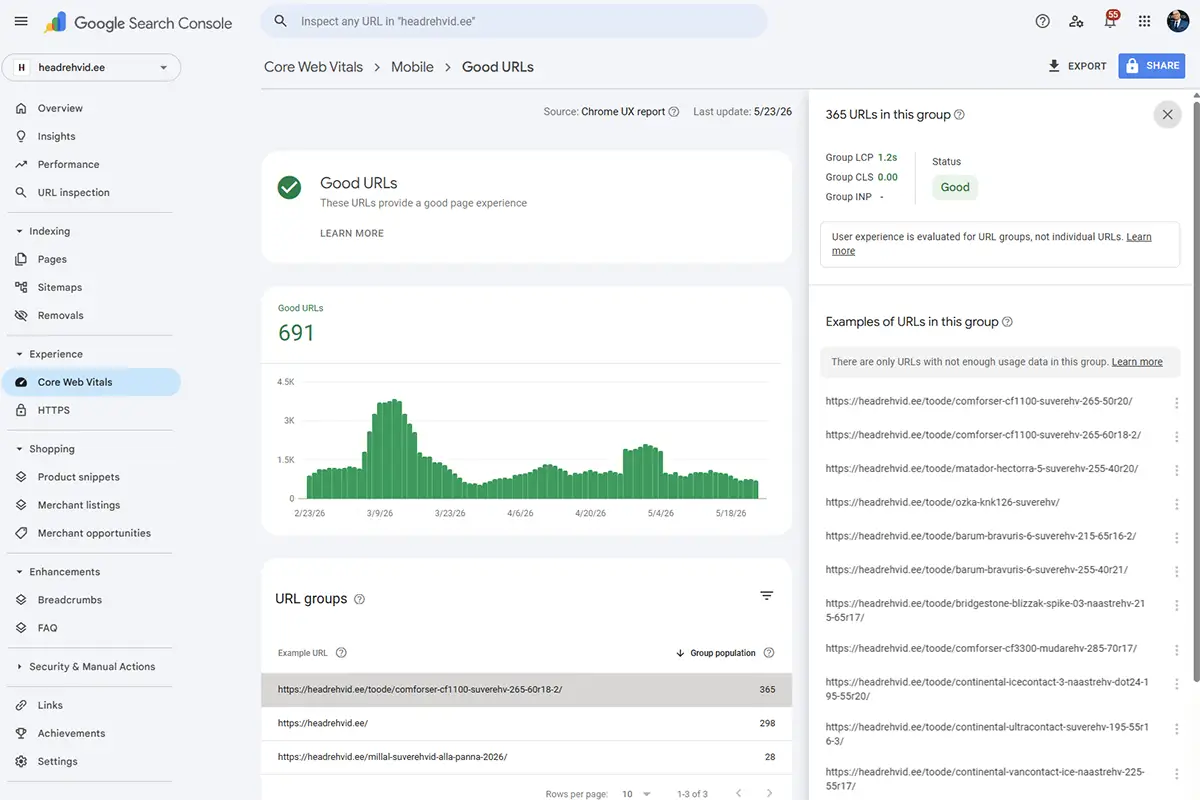Open the Google apps grid
Viewport: 1200px width, 800px height.
click(1144, 21)
